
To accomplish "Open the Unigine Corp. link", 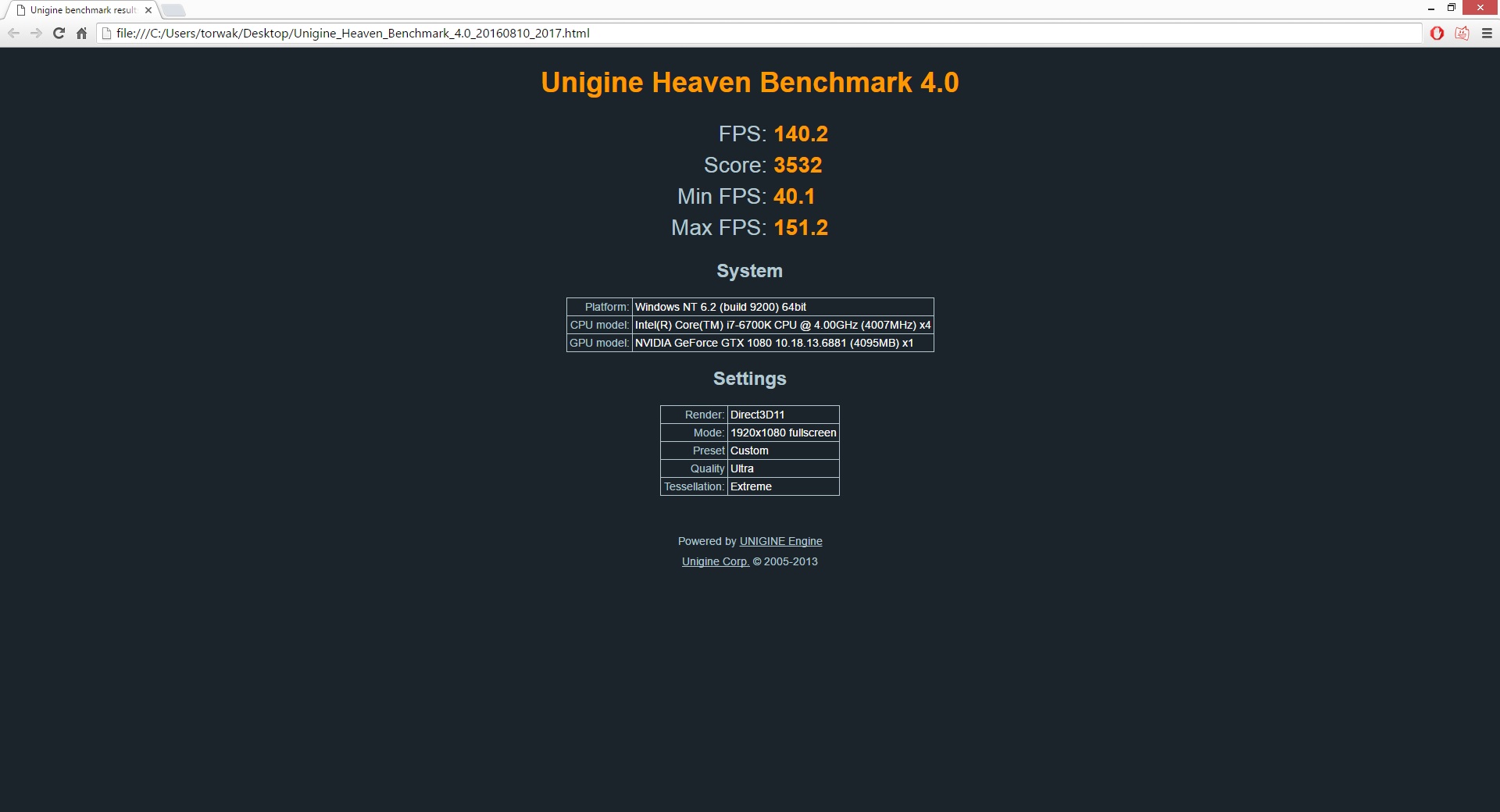I will (715, 561).
